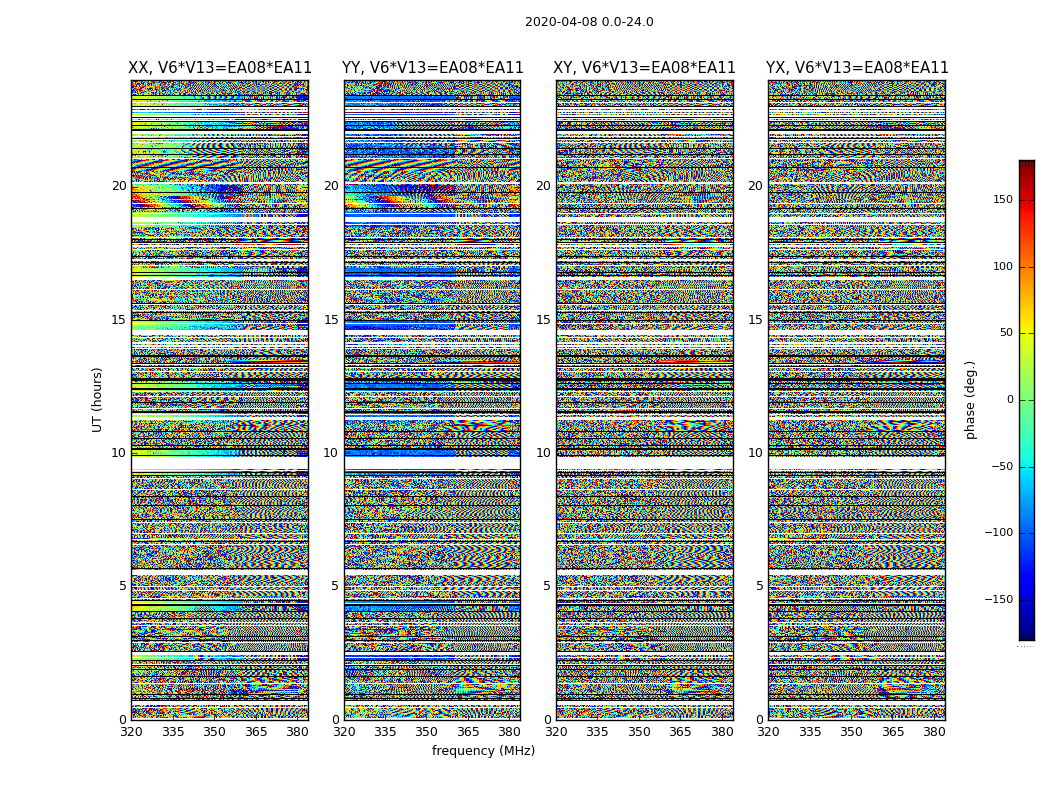Click inside the XY phase waterfall plot
The width and height of the screenshot is (1050, 800).
(x=645, y=400)
